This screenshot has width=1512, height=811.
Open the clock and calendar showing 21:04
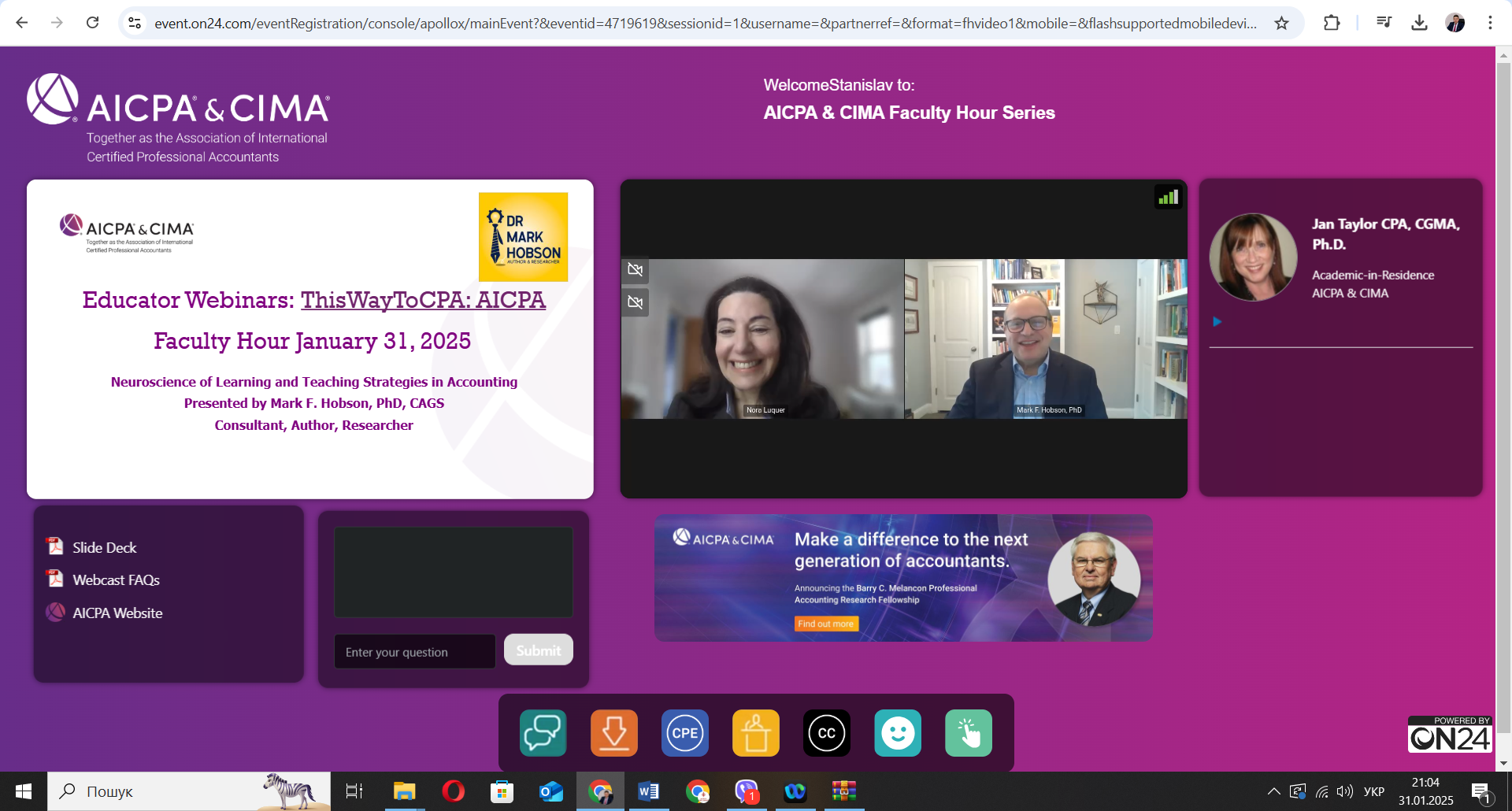coord(1425,791)
